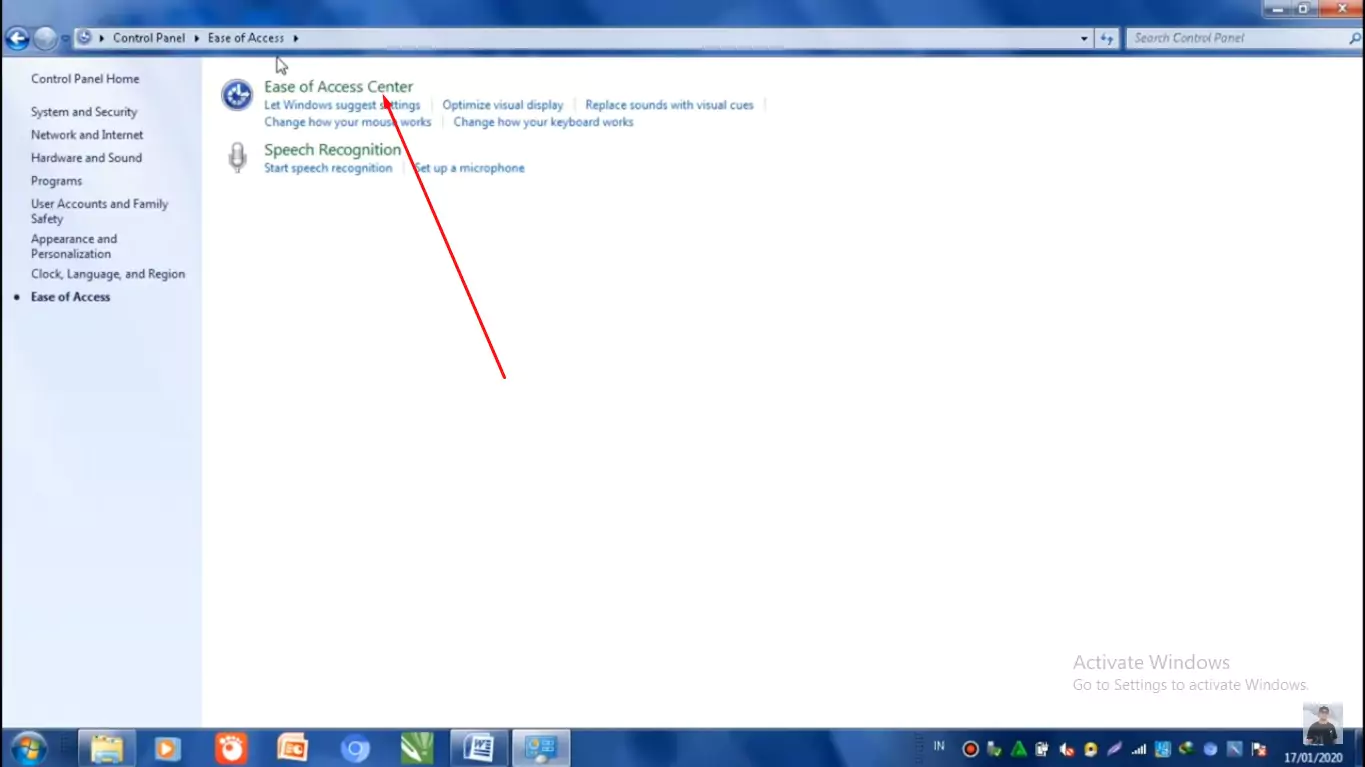Click Start speech recognition link
The width and height of the screenshot is (1365, 767).
tap(328, 168)
